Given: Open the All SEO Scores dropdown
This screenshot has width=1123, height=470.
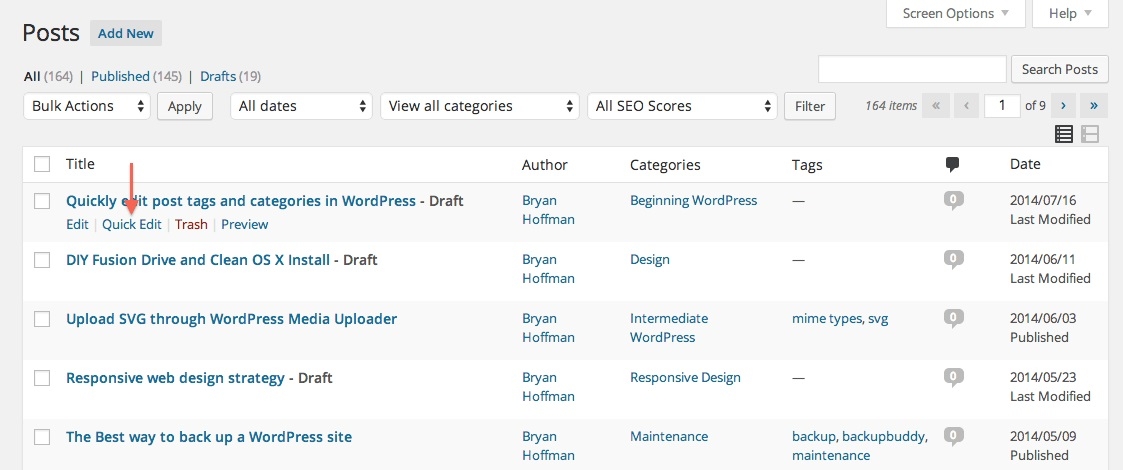Looking at the screenshot, I should 683,106.
